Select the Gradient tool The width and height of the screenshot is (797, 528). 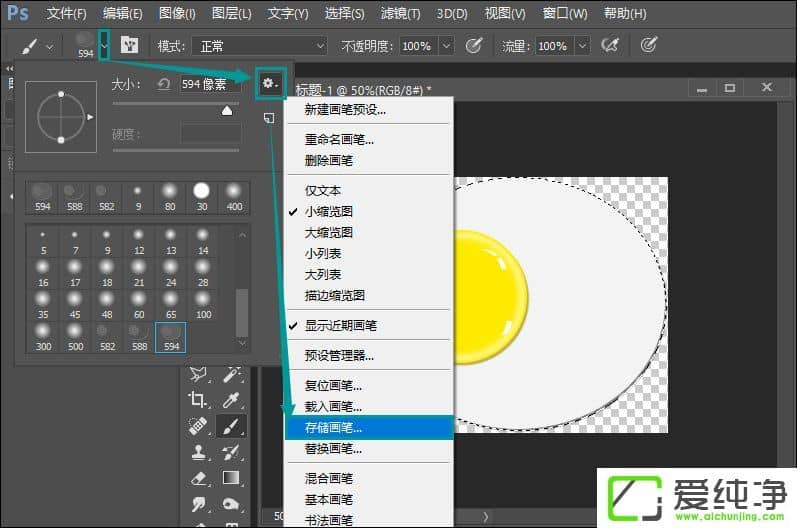tap(231, 479)
